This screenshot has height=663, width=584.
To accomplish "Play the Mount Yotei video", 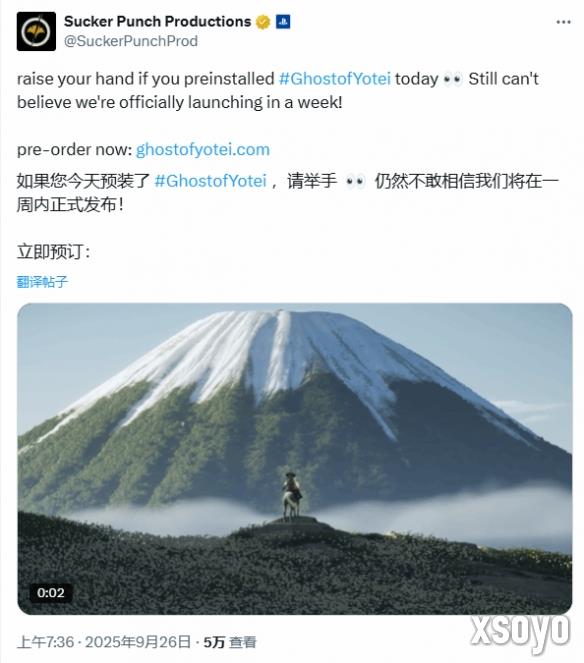I will point(294,458).
